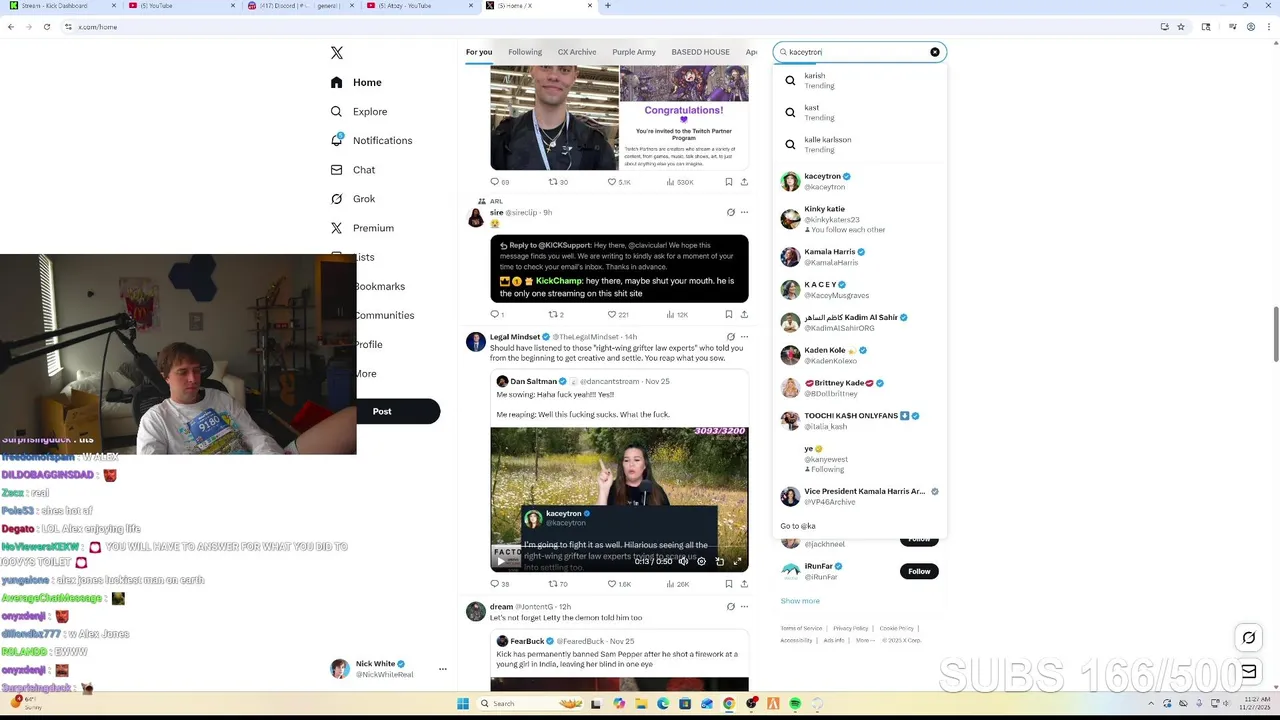This screenshot has width=1280, height=720.
Task: Go to Home in X sidebar
Action: tap(356, 83)
